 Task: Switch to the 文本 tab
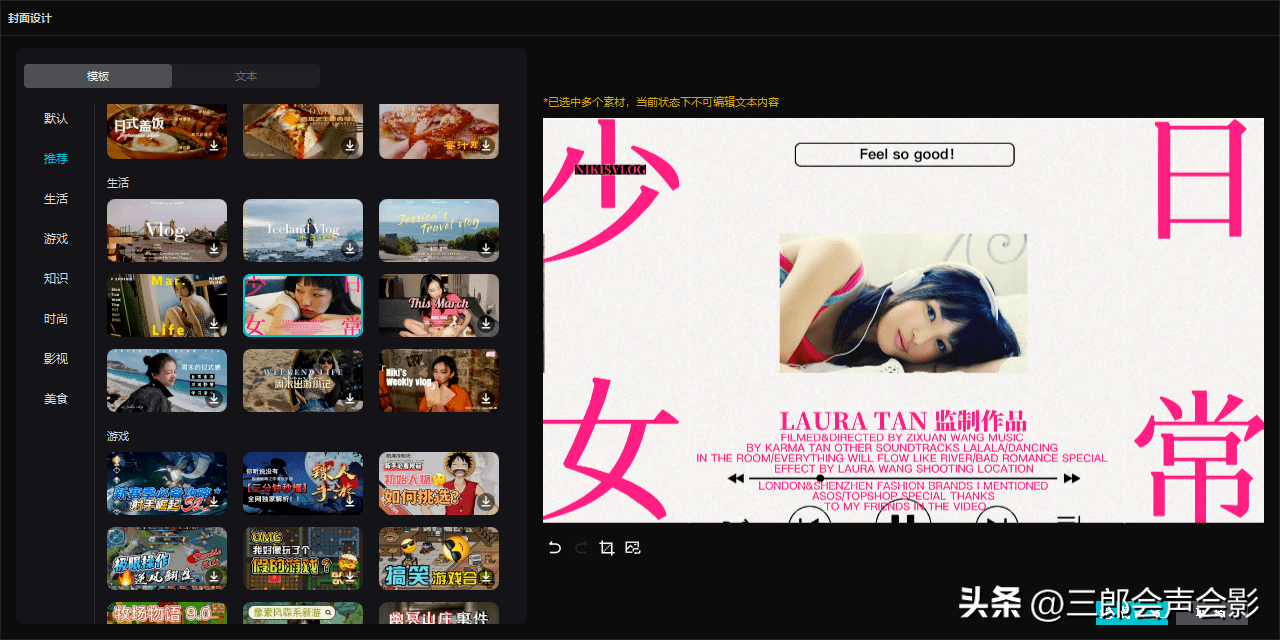click(x=246, y=76)
